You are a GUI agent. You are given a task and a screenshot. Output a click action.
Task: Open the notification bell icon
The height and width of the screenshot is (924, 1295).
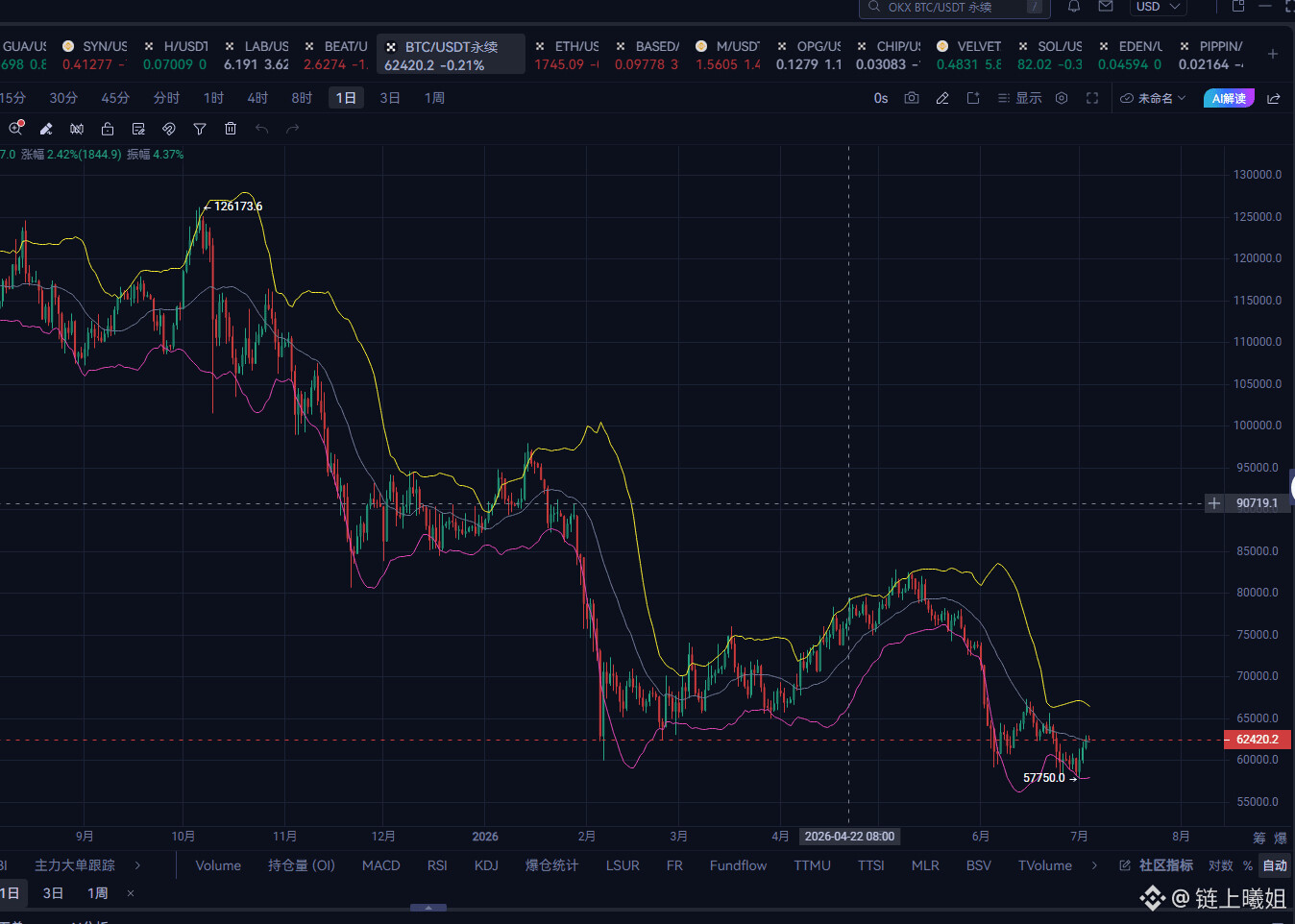[1074, 7]
